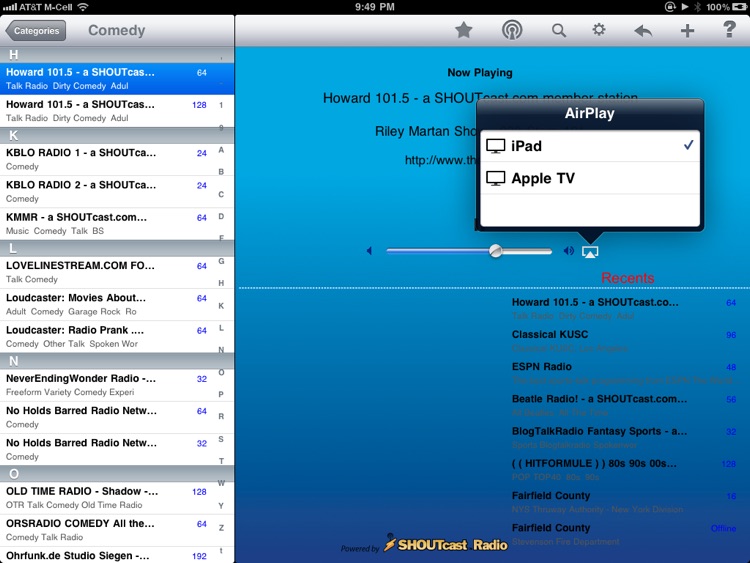Jump to index letter Z

221,528
